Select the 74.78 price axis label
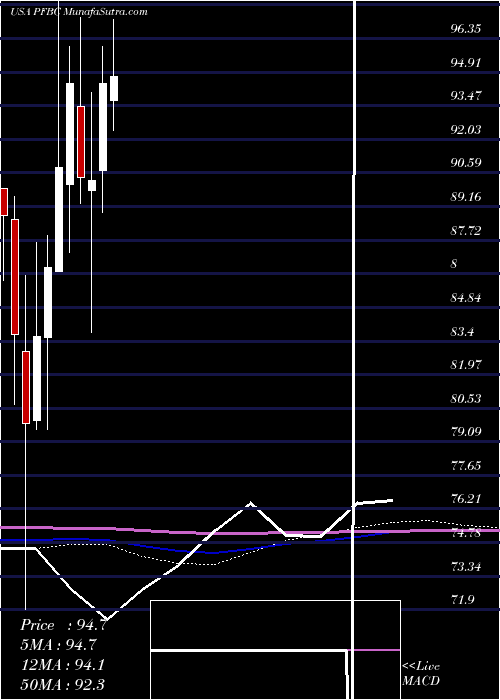Image resolution: width=500 pixels, height=700 pixels. click(466, 533)
